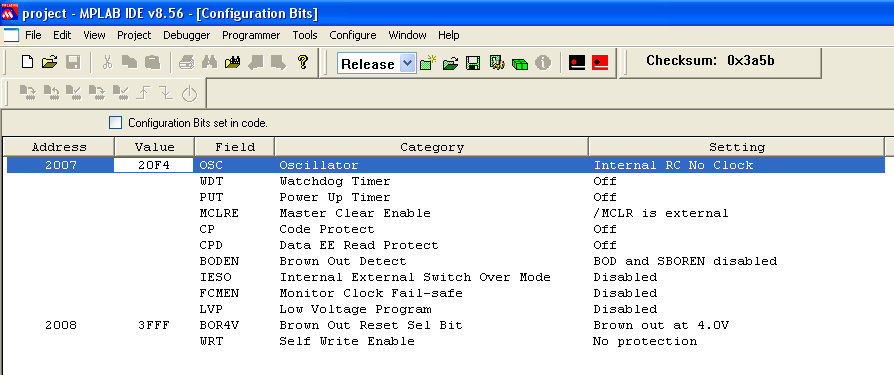The width and height of the screenshot is (894, 375).
Task: Click the New File icon
Action: click(x=27, y=62)
